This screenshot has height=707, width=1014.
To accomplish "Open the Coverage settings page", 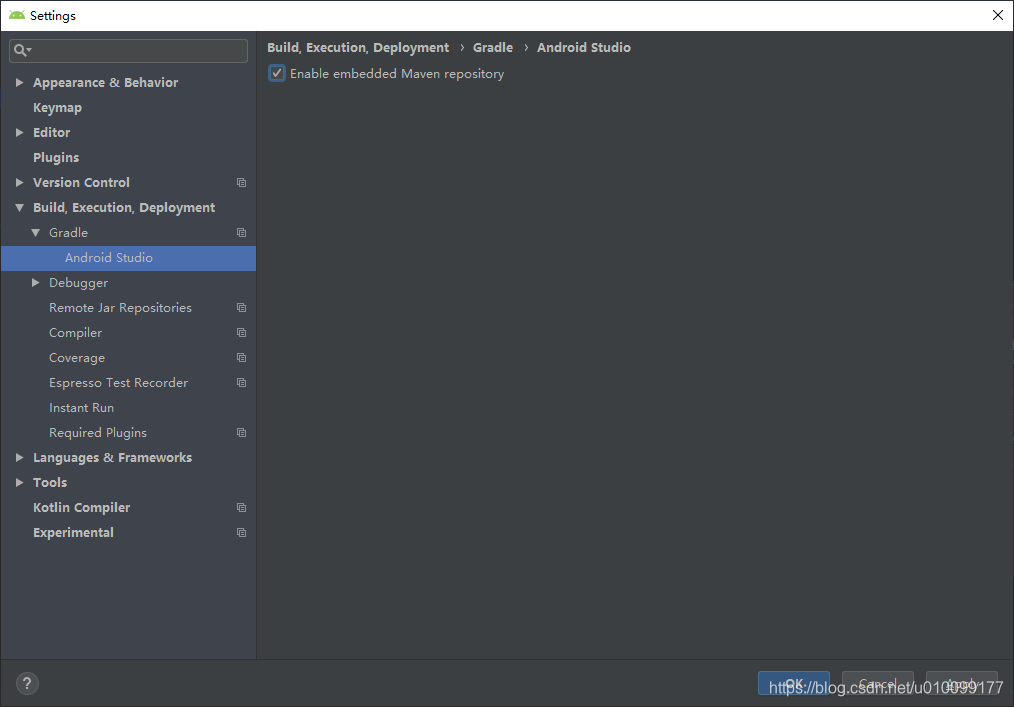I will (x=77, y=358).
